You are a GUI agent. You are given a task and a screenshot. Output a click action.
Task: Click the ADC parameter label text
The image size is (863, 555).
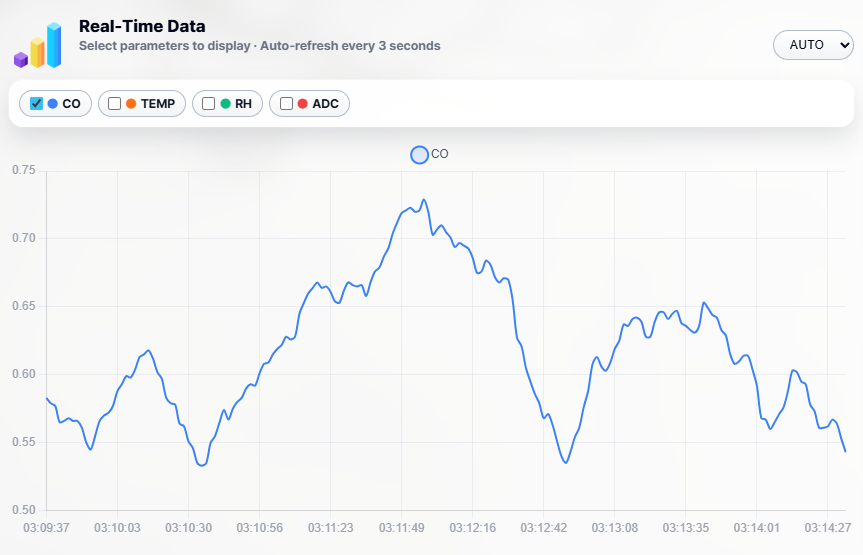(325, 104)
